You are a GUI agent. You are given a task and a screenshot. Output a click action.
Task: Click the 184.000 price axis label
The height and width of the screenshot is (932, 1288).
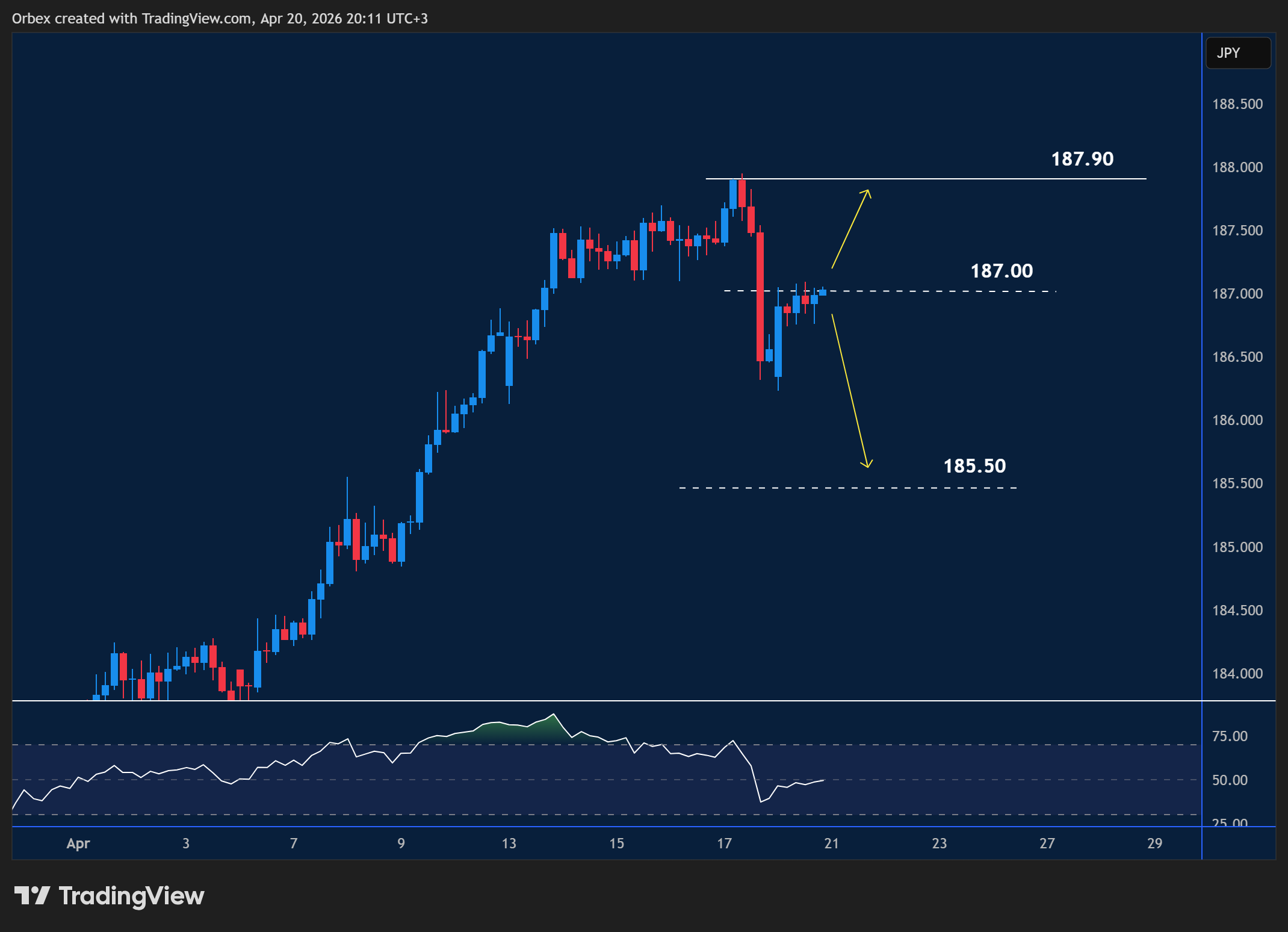point(1237,674)
